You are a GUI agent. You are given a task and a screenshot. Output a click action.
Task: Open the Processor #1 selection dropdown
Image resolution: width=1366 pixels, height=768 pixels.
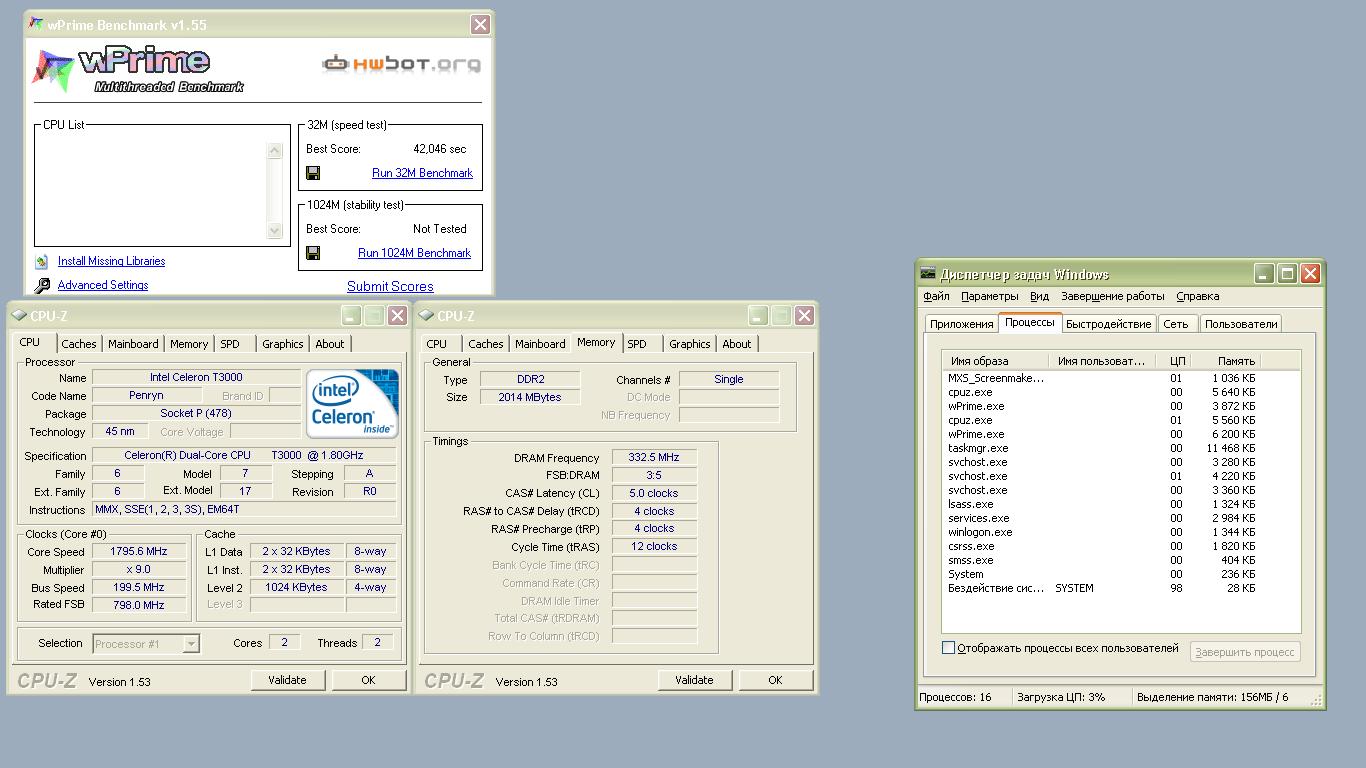[191, 644]
